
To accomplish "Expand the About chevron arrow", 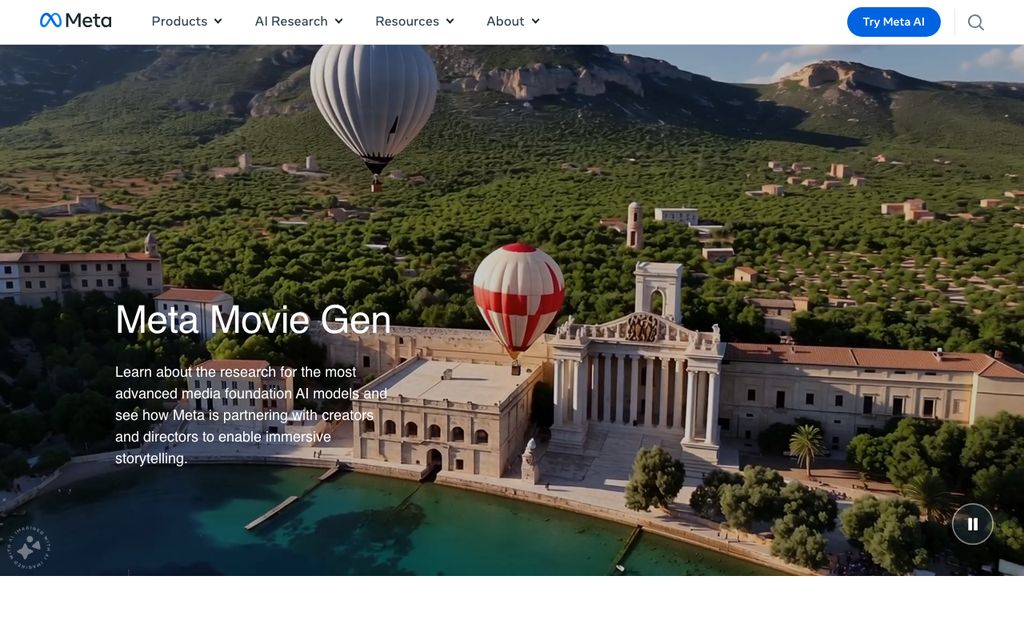I will 536,22.
